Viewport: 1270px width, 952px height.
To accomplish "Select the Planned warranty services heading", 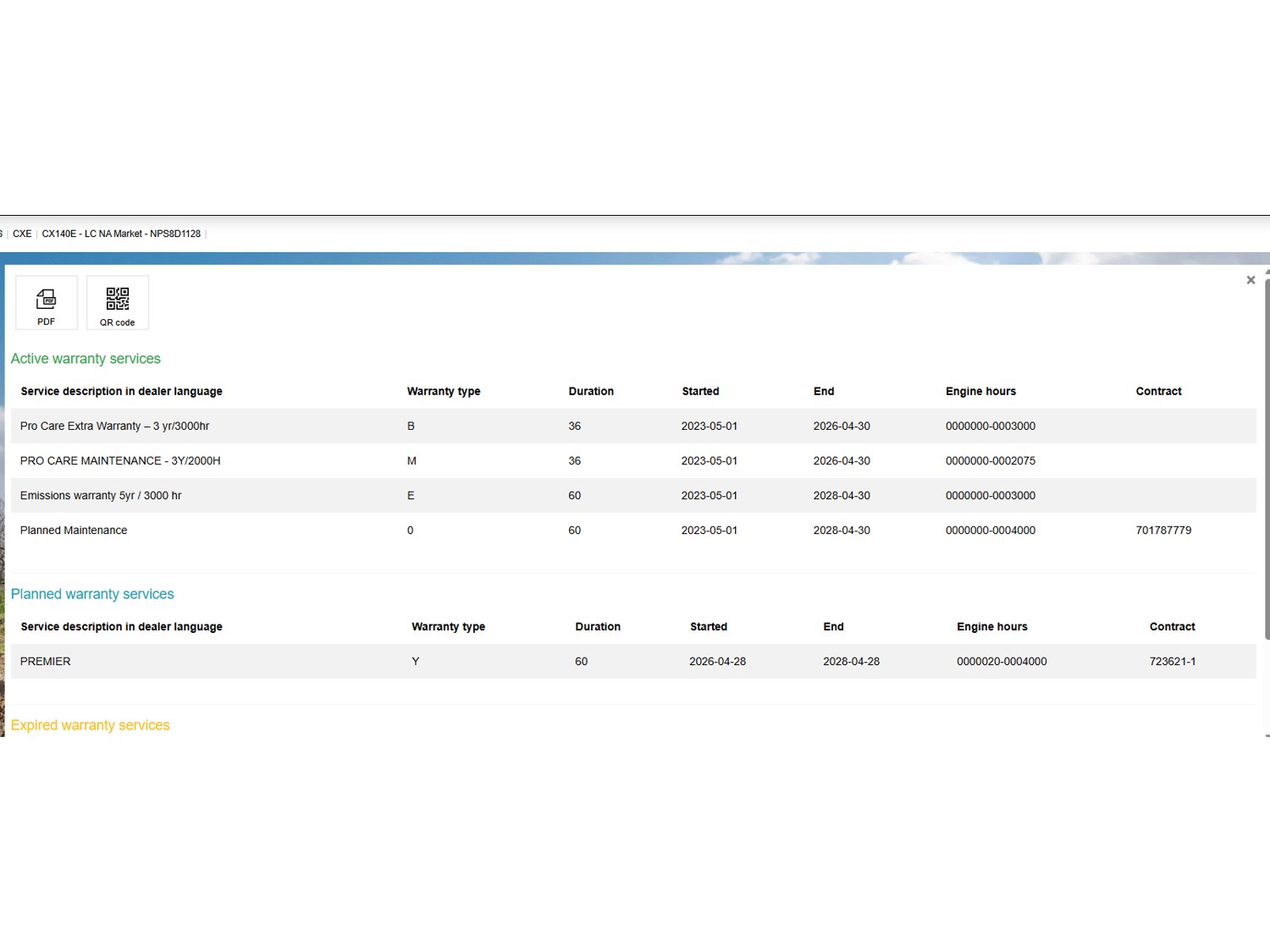I will pyautogui.click(x=92, y=594).
